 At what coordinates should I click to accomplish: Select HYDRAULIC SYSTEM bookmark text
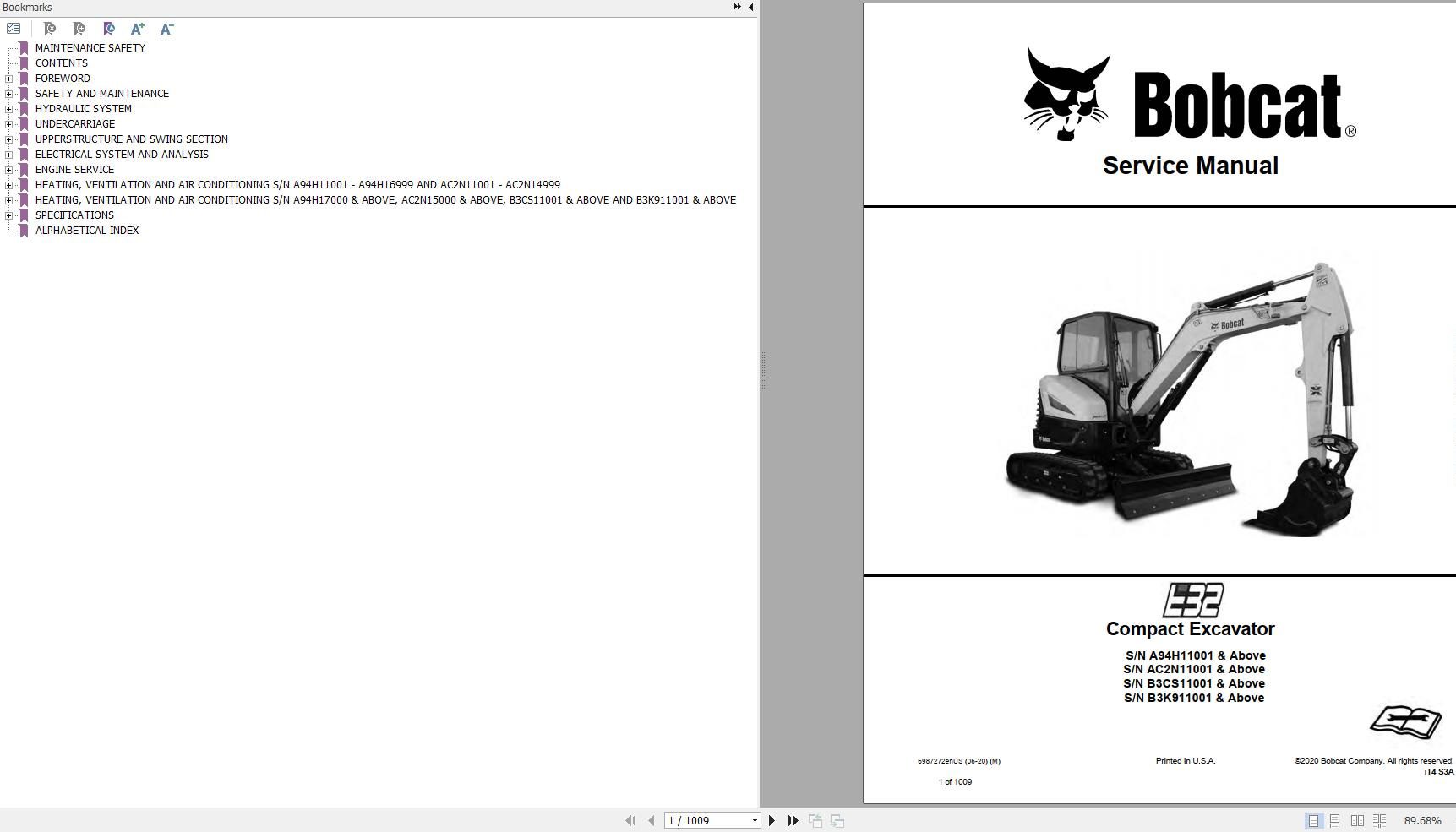point(84,109)
